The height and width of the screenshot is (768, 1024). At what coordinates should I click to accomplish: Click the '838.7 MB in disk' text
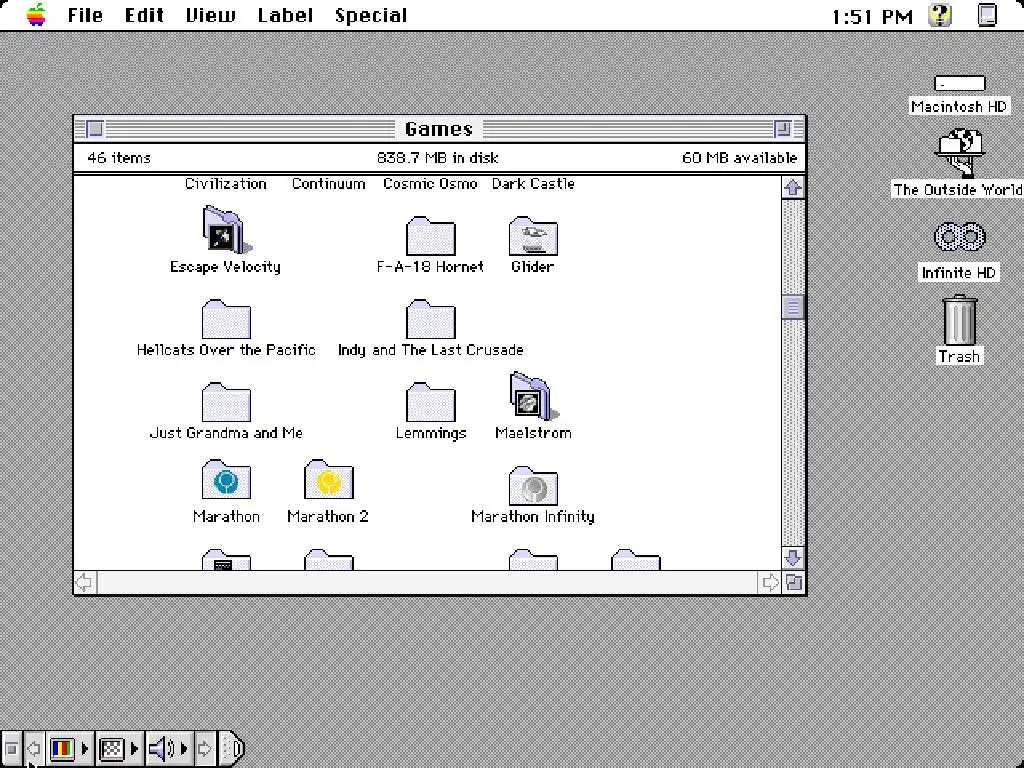pyautogui.click(x=438, y=158)
